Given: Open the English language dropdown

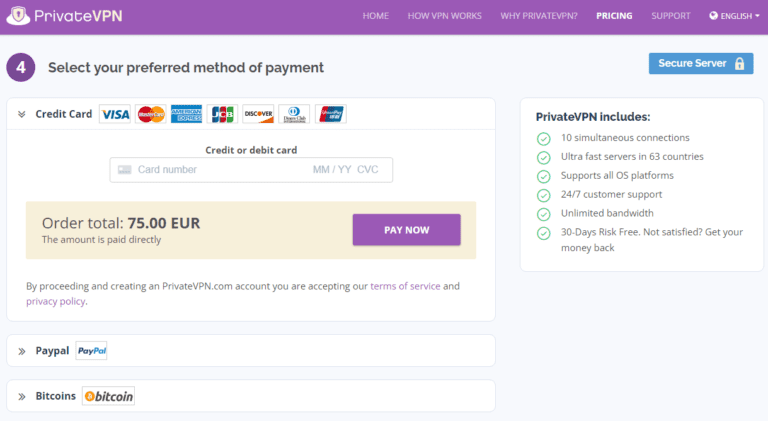Looking at the screenshot, I should pos(734,16).
